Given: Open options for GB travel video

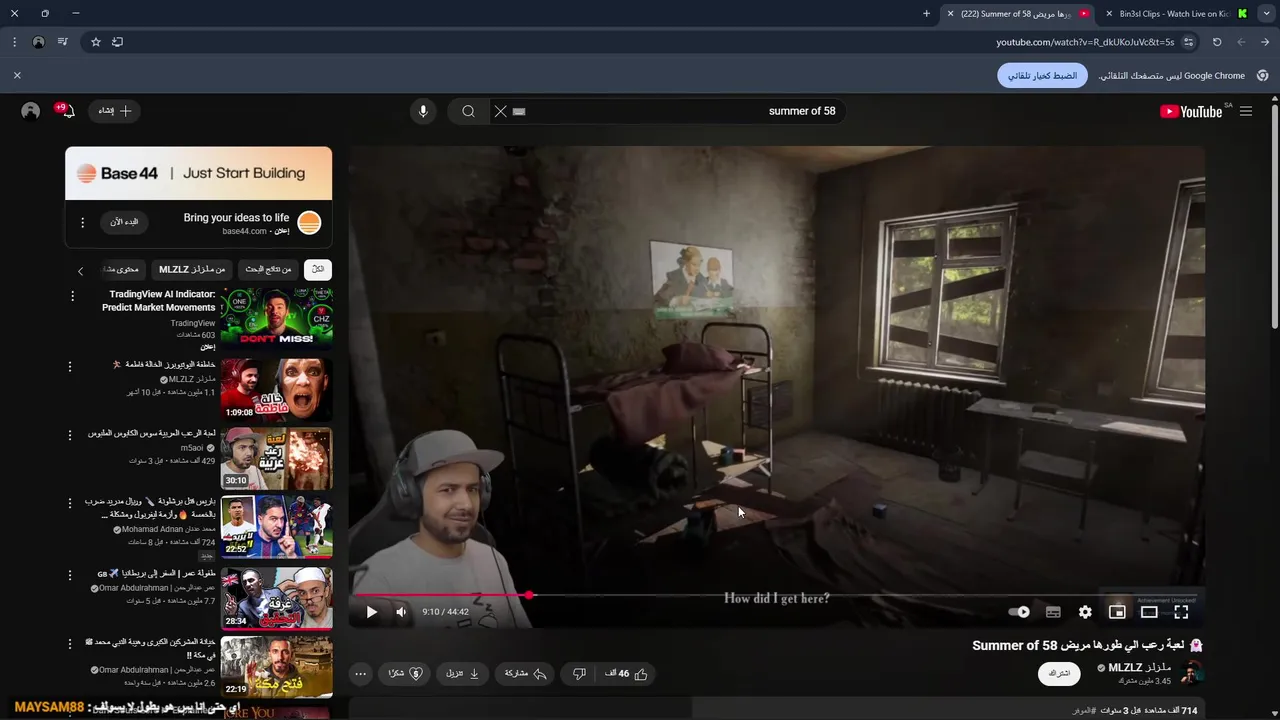Looking at the screenshot, I should (x=70, y=575).
